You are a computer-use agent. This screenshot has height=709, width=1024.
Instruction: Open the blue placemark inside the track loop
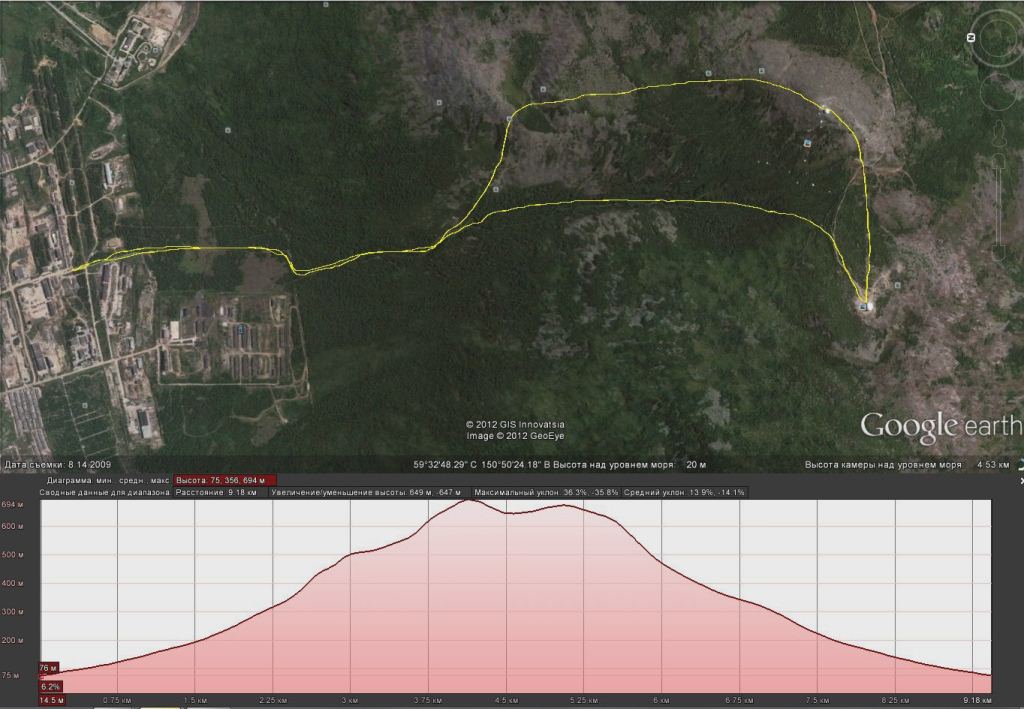point(807,144)
